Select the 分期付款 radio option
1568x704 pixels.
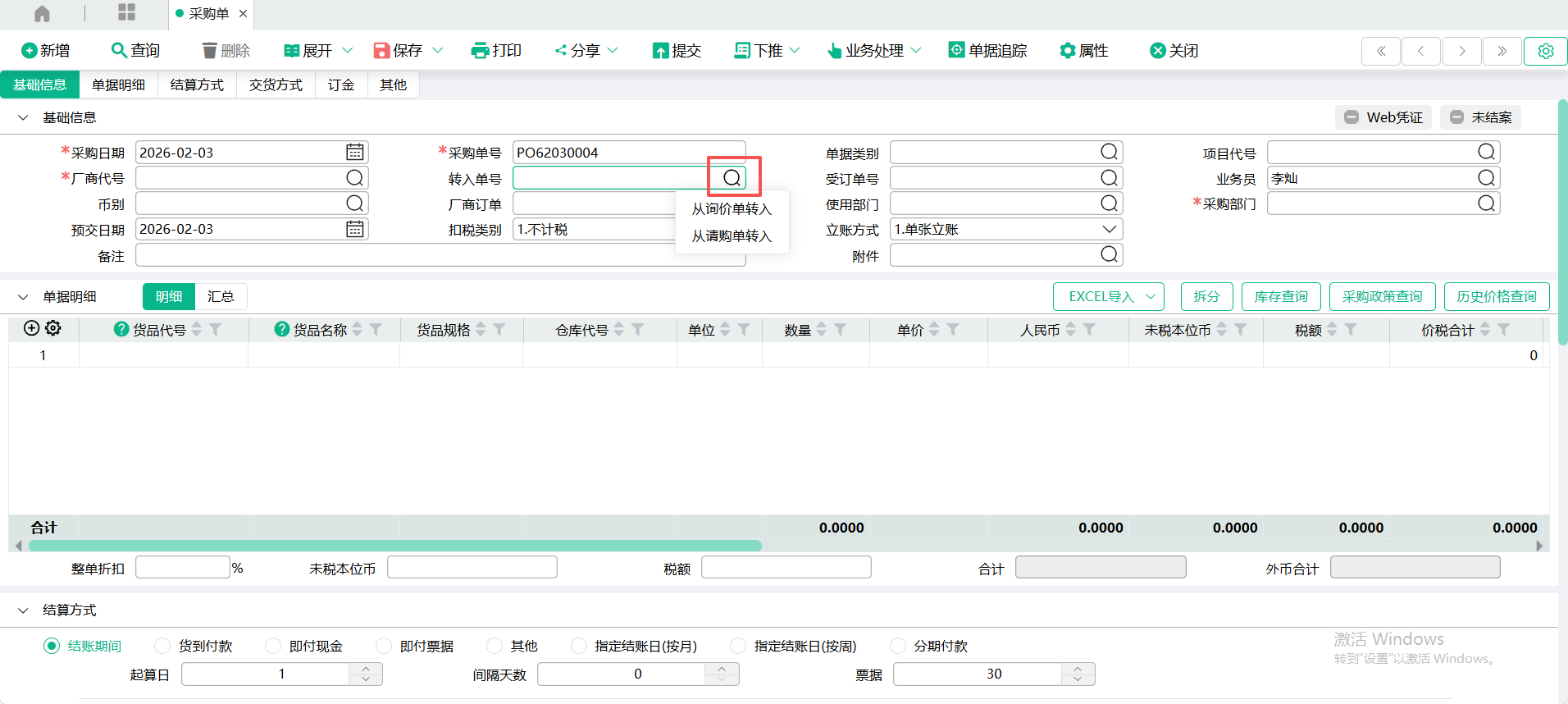898,646
